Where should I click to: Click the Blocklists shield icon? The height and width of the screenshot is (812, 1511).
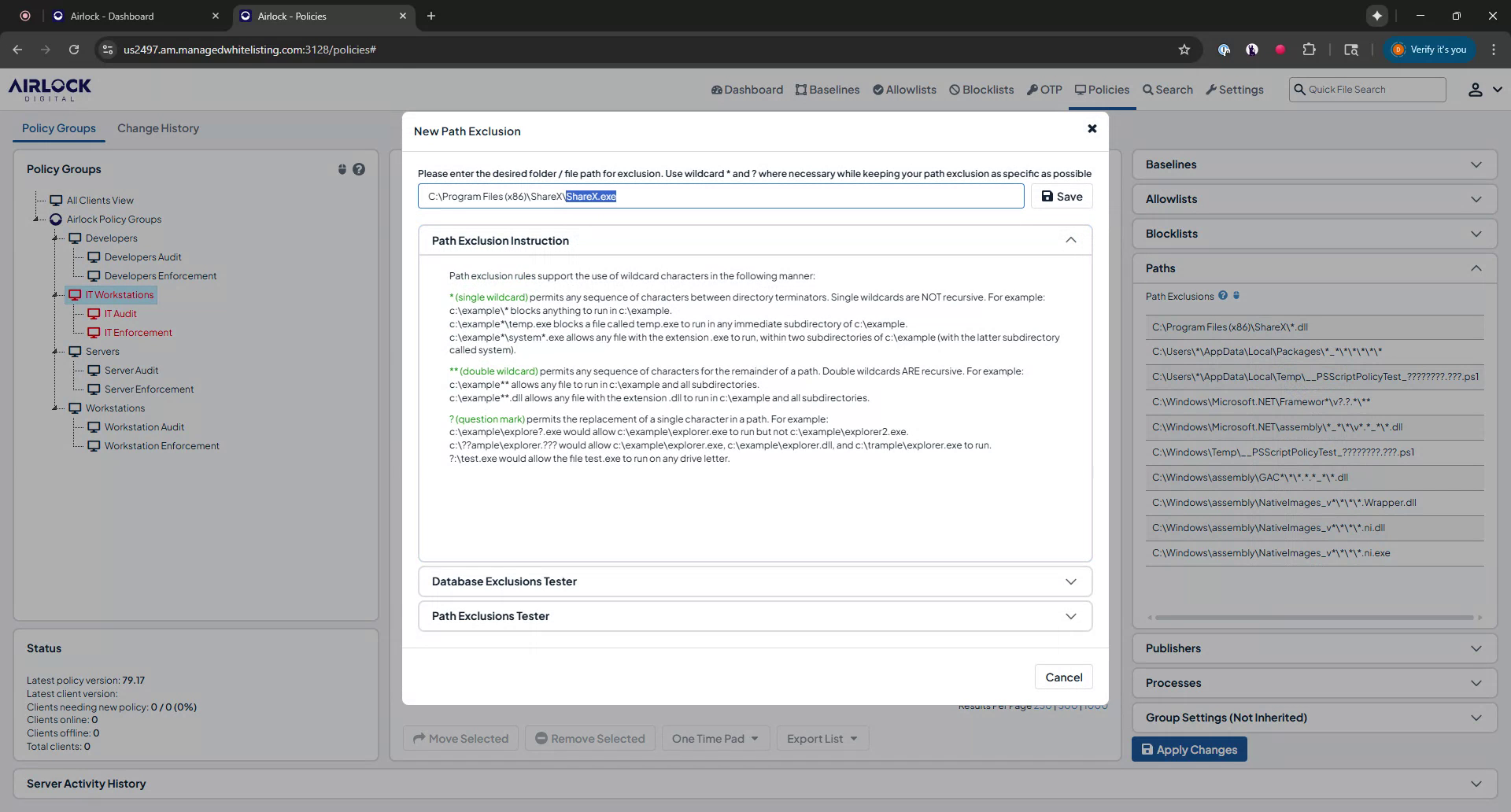click(953, 89)
